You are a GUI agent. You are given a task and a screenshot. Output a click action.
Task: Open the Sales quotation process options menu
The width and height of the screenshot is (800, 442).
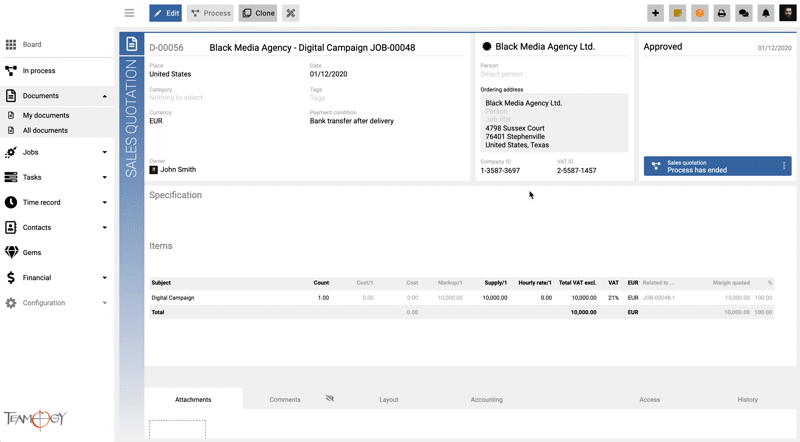pos(784,166)
